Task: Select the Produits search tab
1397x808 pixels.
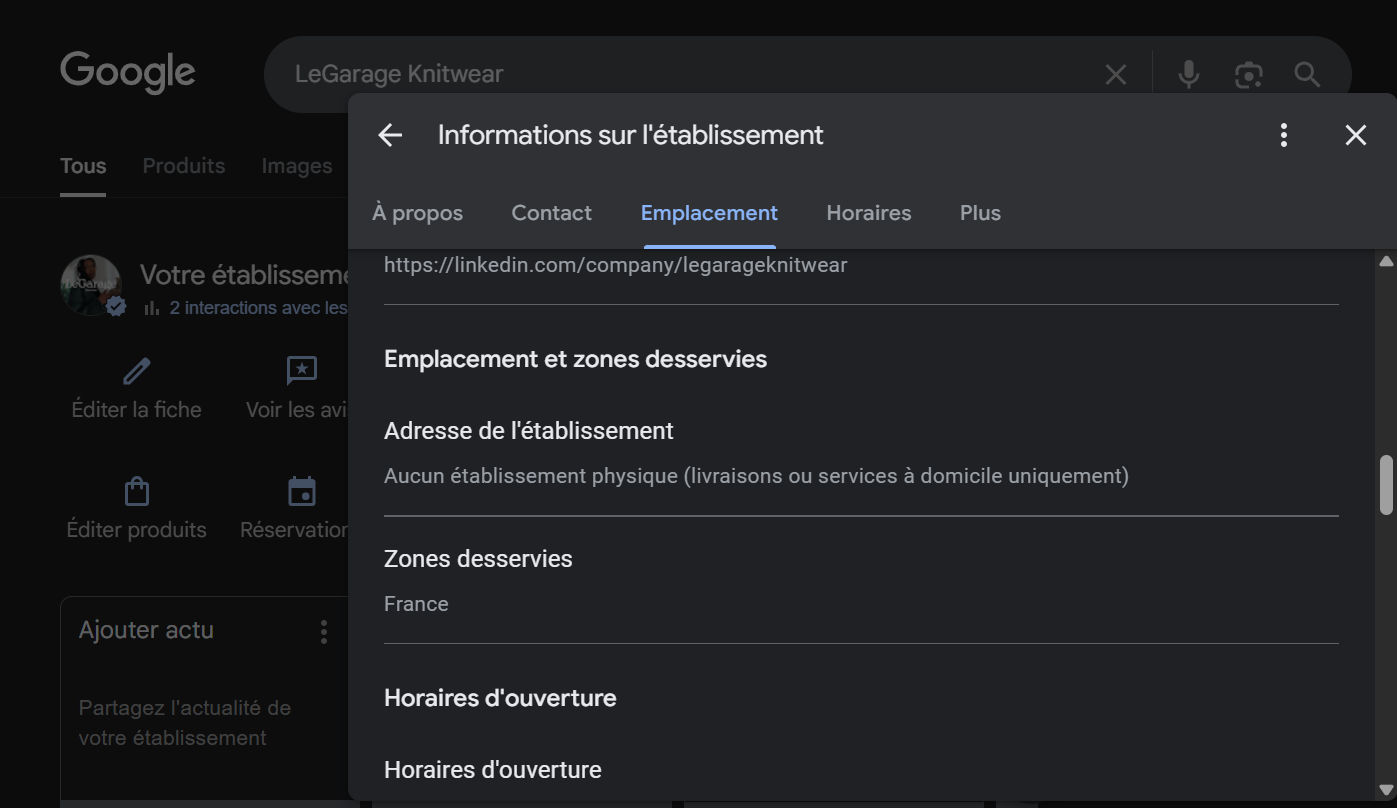Action: (183, 166)
